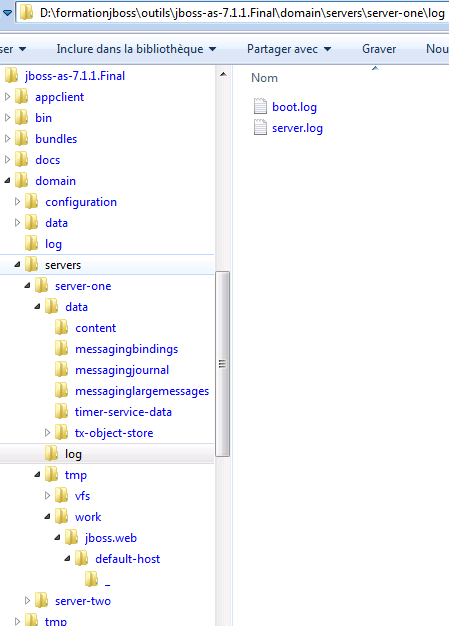Viewport: 449px width, 626px height.
Task: Collapse the default-host tree node
Action: 67,559
